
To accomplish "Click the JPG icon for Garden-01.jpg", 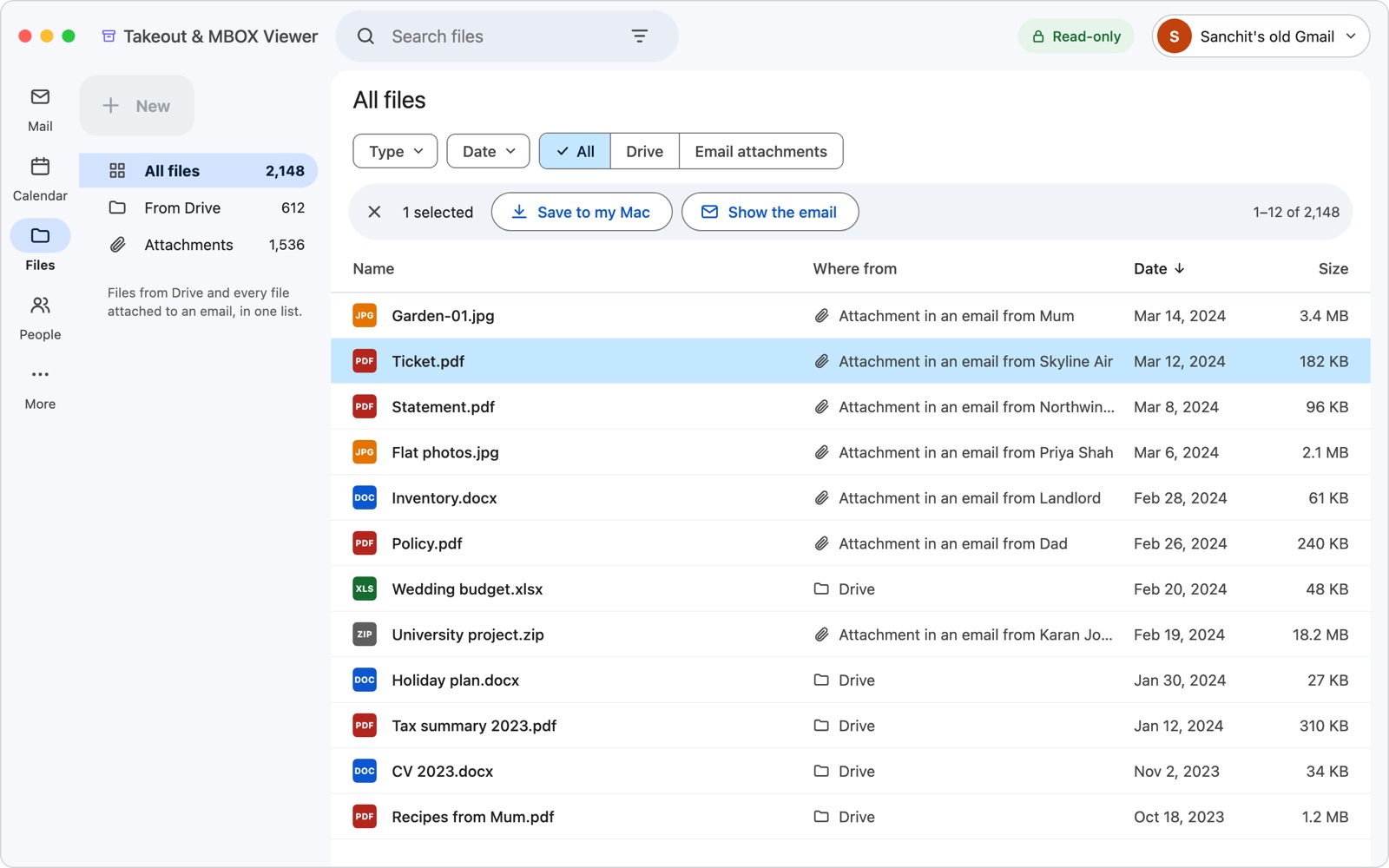I will [365, 315].
